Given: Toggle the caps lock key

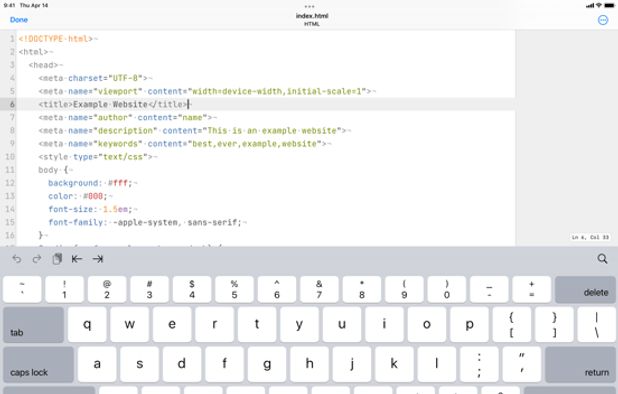Looking at the screenshot, I should coord(39,364).
